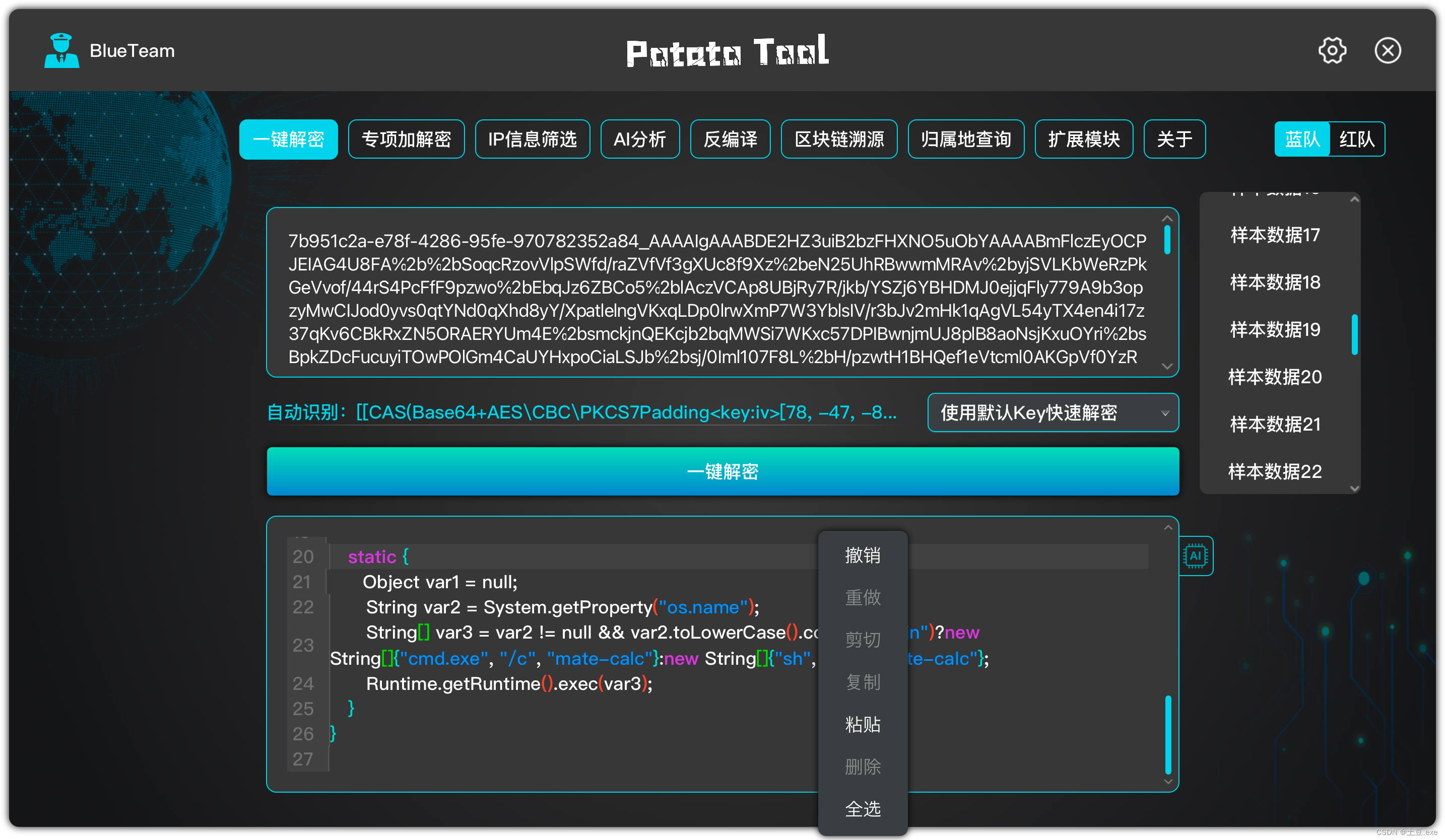Click the BlueTeam icon in top left
Viewport: 1445px width, 840px height.
pos(63,47)
